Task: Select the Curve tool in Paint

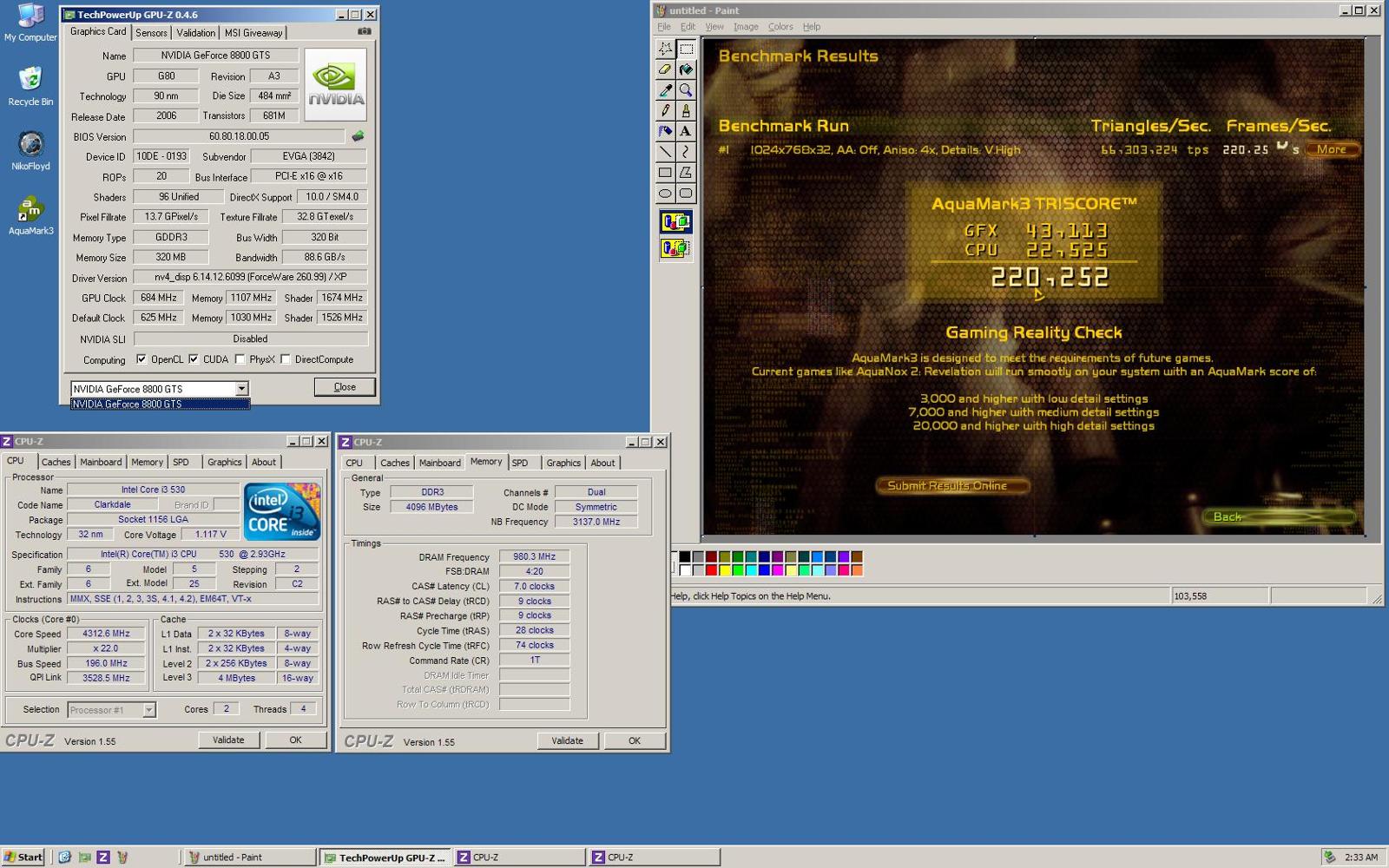Action: click(686, 152)
